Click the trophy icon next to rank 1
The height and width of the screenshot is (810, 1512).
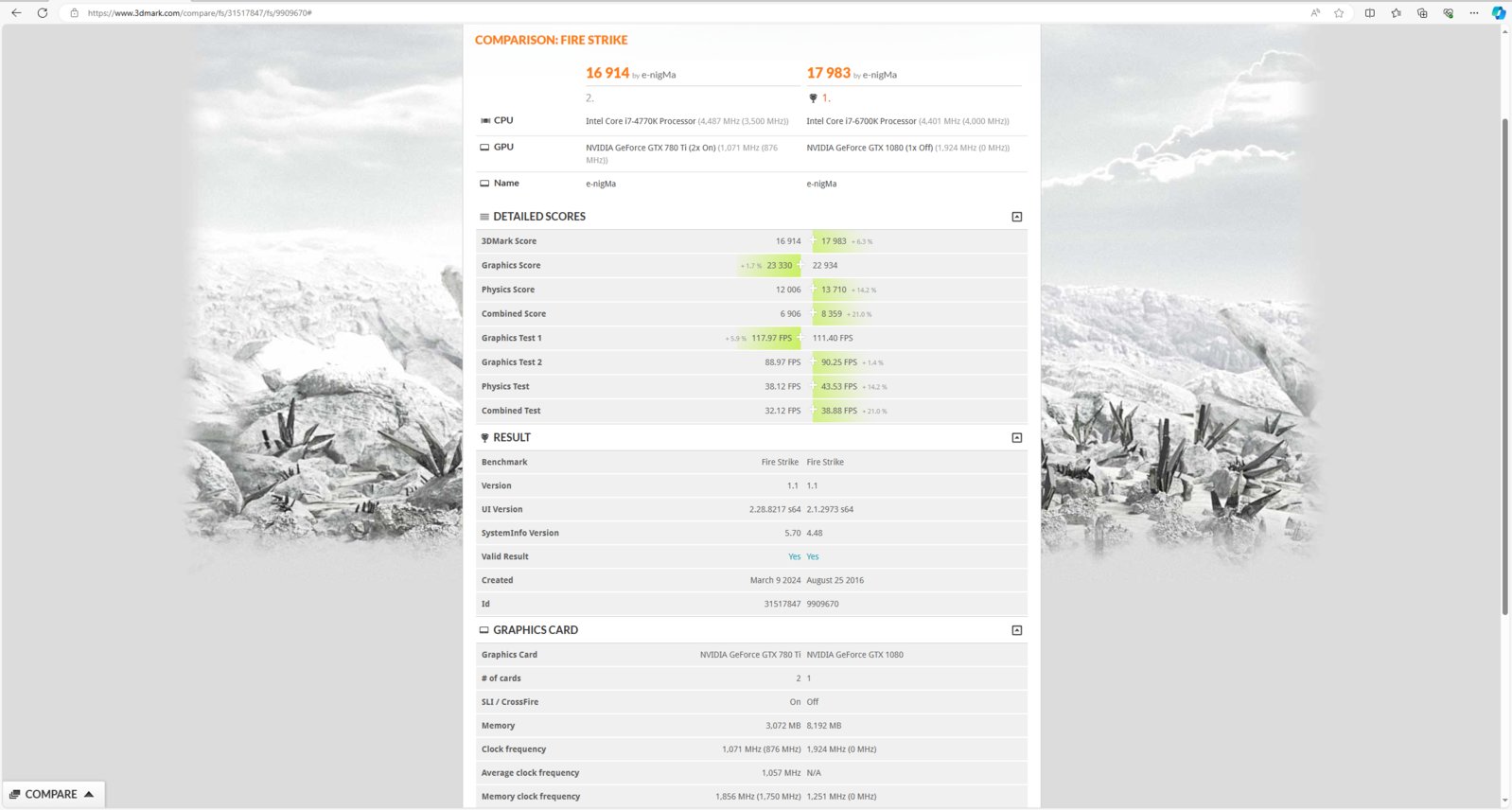813,98
